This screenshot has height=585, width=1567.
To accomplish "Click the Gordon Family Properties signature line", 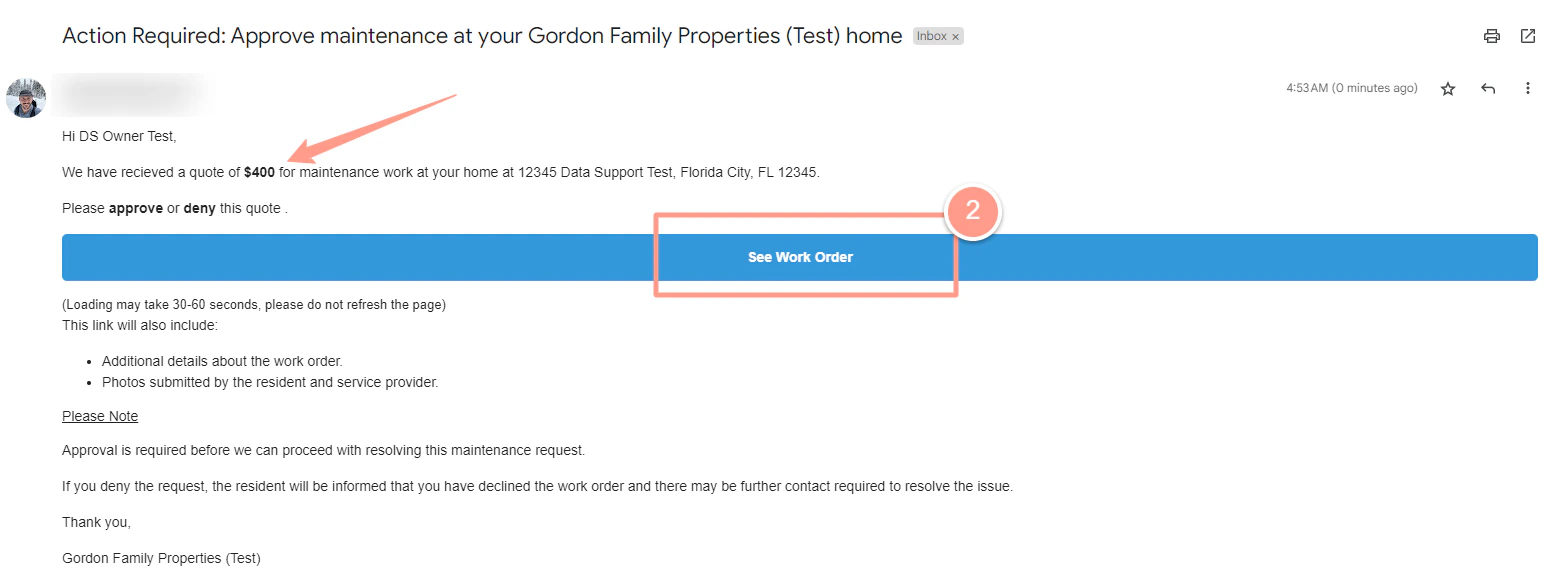I will click(x=161, y=558).
